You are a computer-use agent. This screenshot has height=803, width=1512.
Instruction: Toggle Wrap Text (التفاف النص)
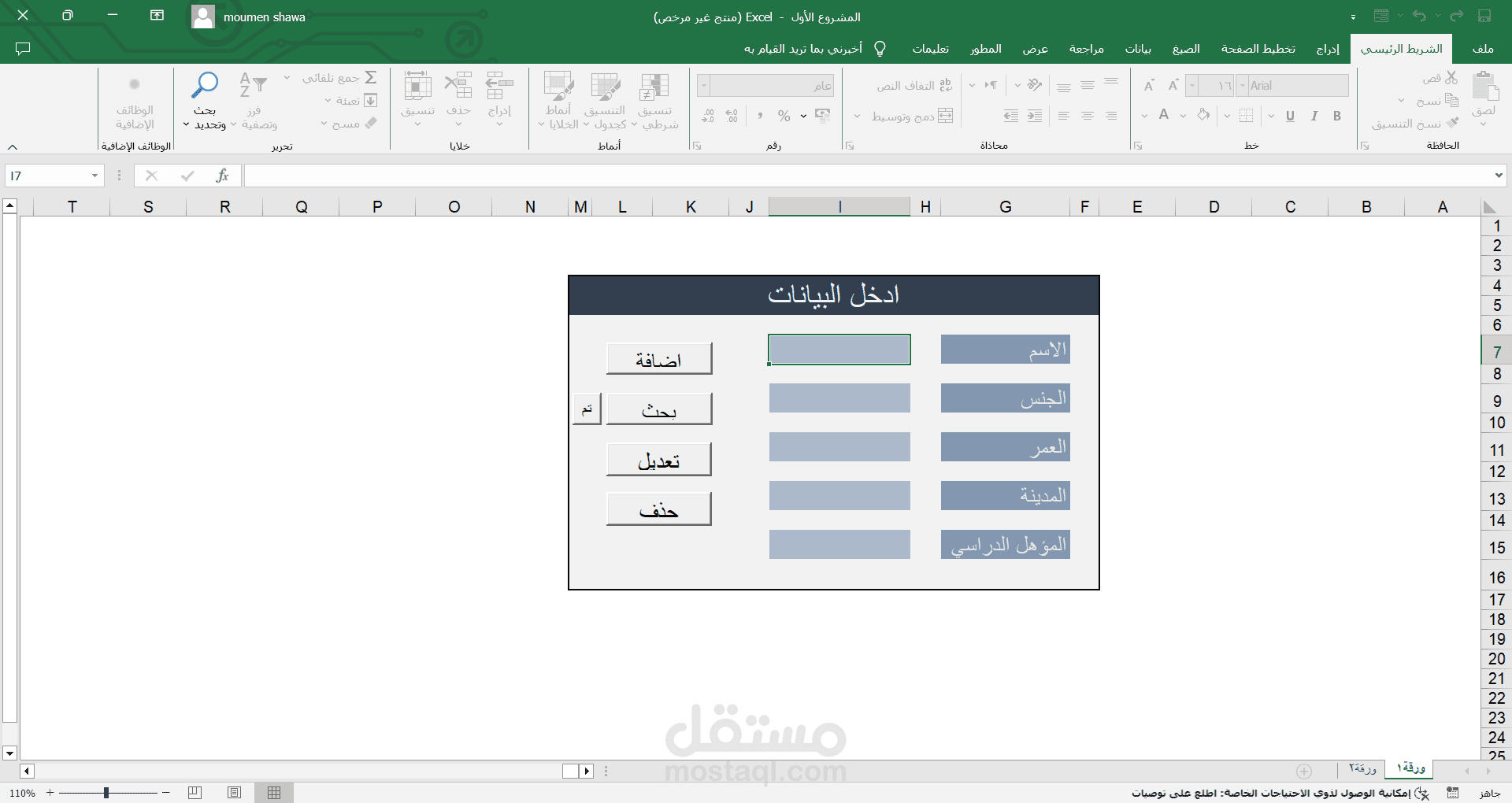[x=914, y=85]
